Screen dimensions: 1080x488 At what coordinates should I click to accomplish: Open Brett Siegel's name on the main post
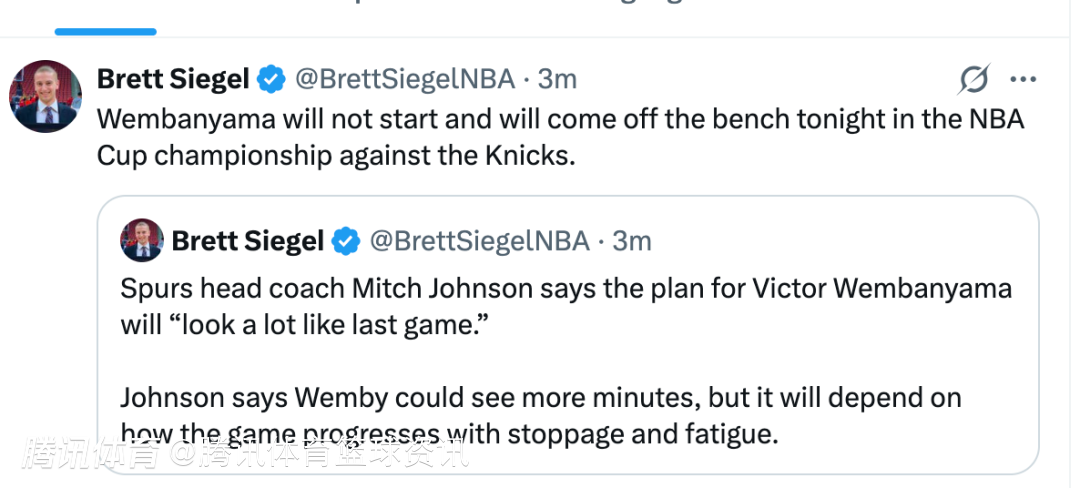coord(173,78)
